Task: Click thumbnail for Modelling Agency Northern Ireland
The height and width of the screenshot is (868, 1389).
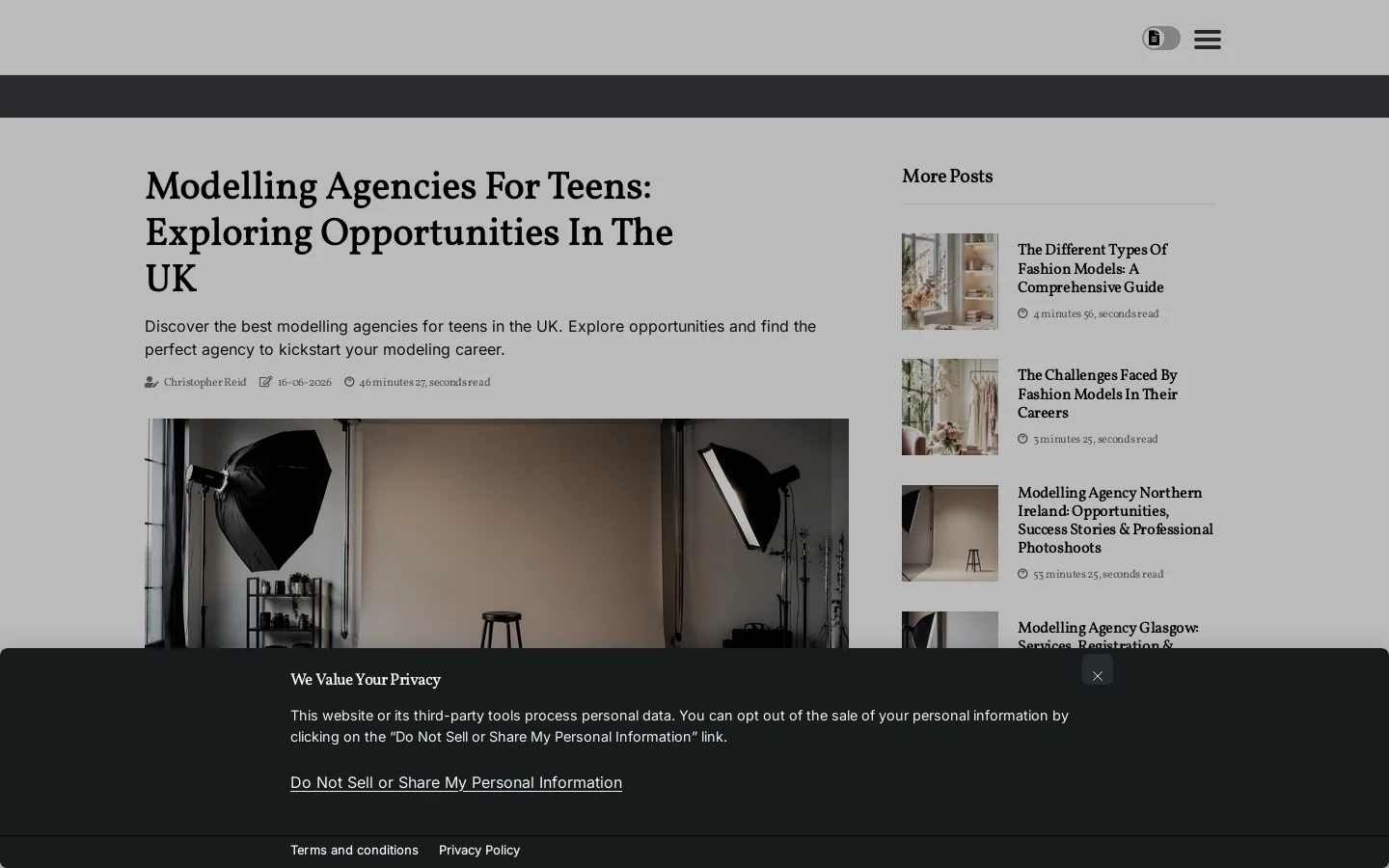Action: [x=950, y=533]
